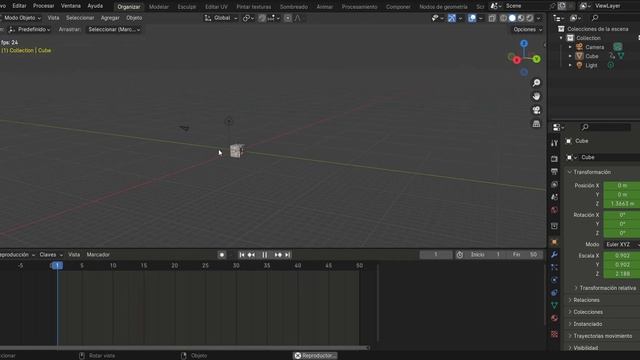Open the View Layer properties tab

[x=554, y=184]
